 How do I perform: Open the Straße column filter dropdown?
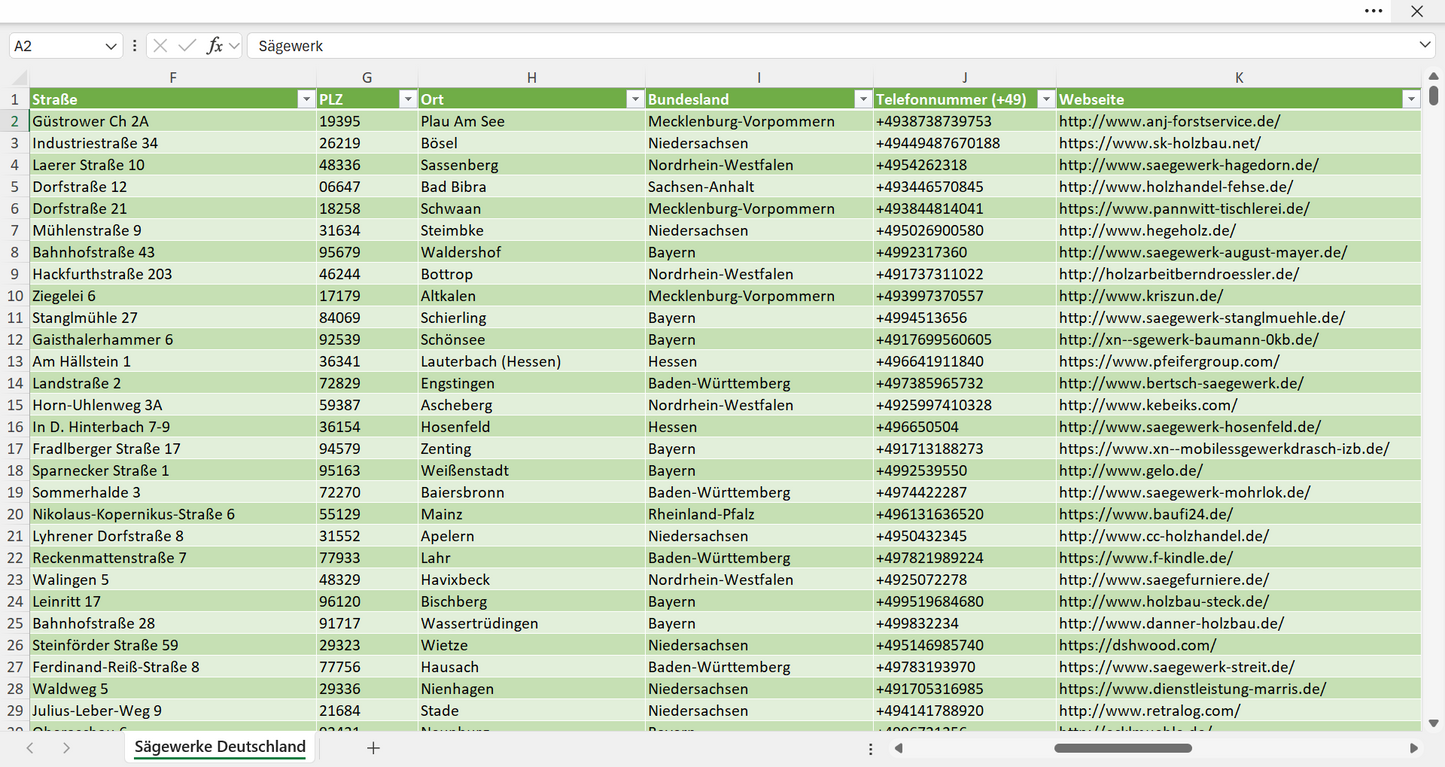click(x=306, y=99)
